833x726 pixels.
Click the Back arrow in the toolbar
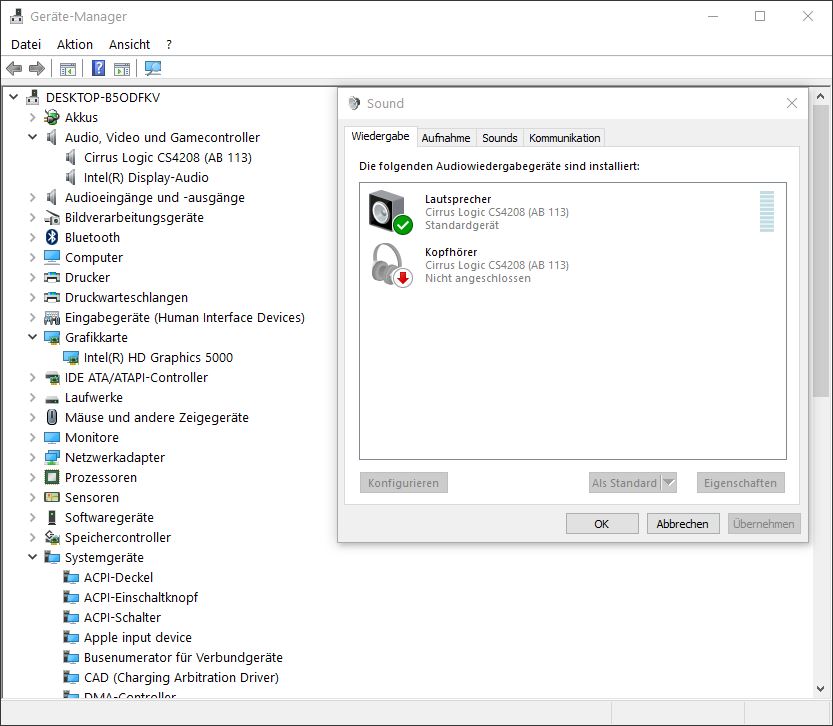pos(14,69)
